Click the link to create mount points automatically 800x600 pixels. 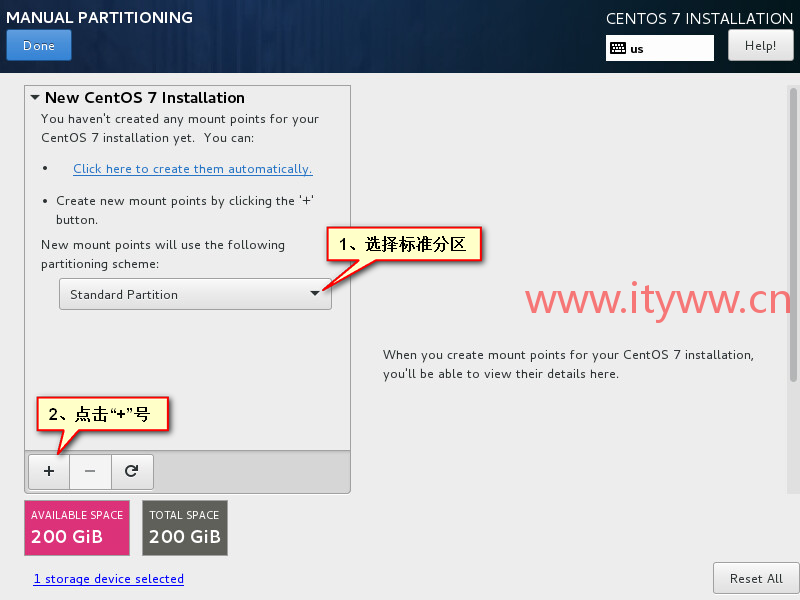pos(192,169)
